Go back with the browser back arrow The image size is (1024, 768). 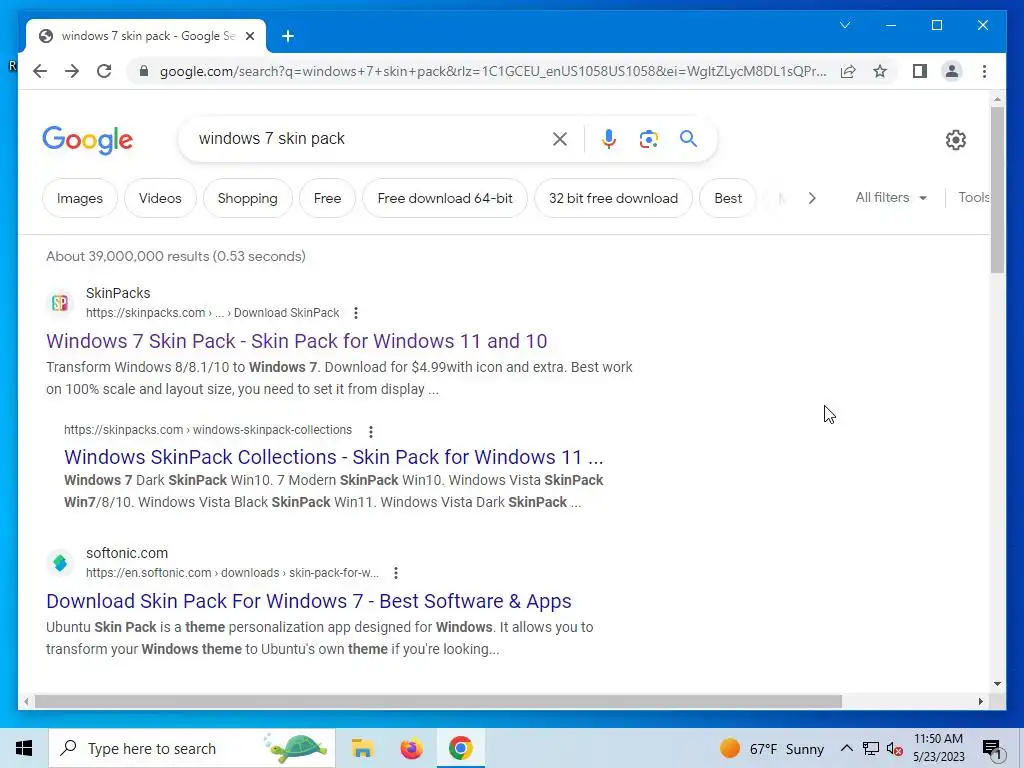40,71
